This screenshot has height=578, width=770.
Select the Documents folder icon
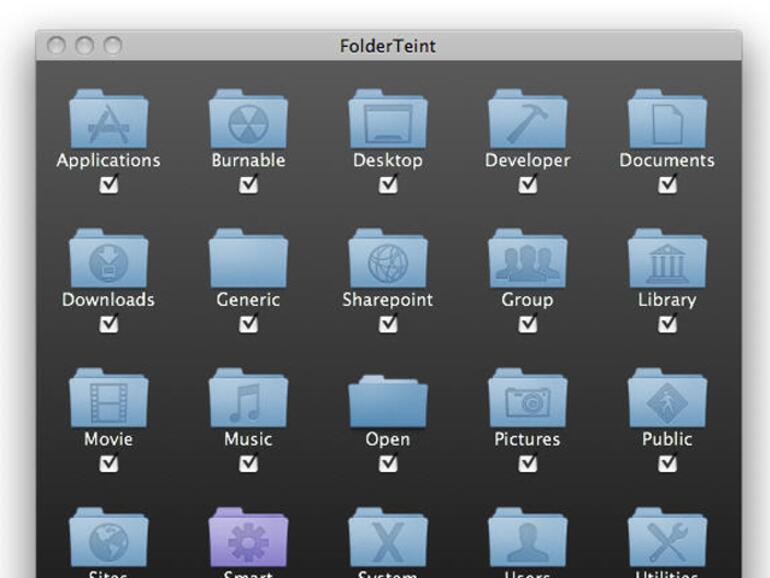667,118
